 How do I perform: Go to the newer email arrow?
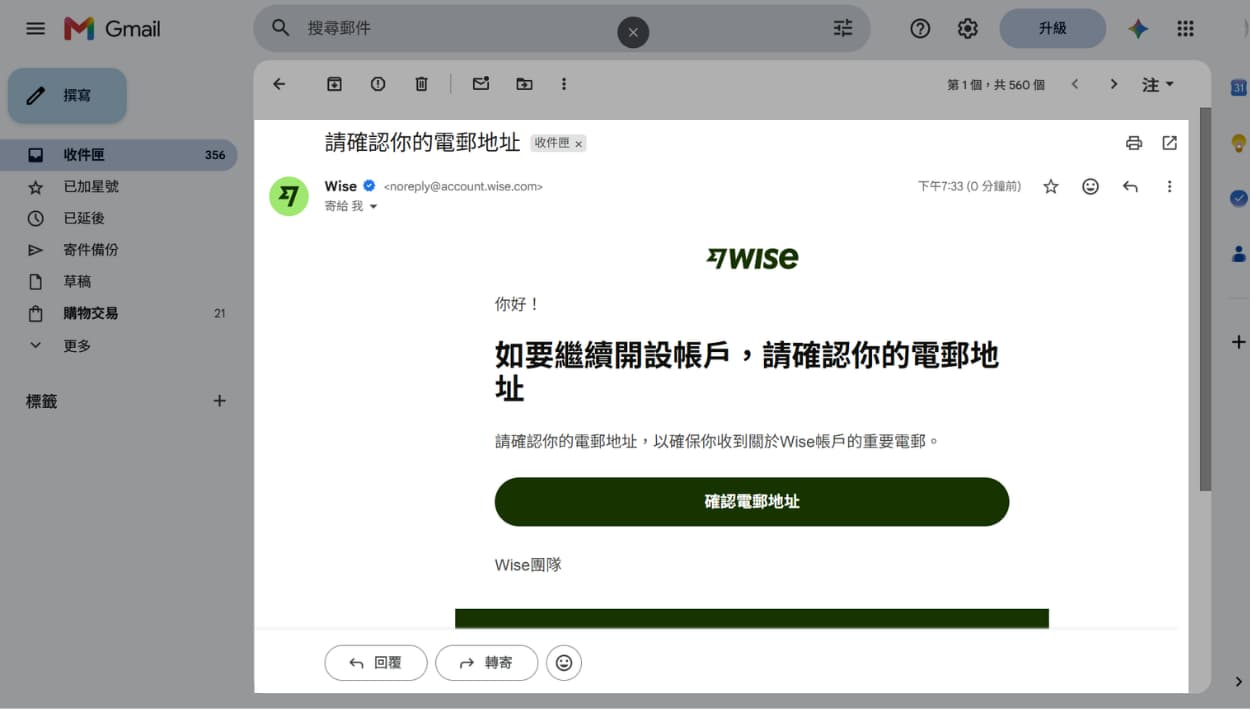pyautogui.click(x=1075, y=84)
